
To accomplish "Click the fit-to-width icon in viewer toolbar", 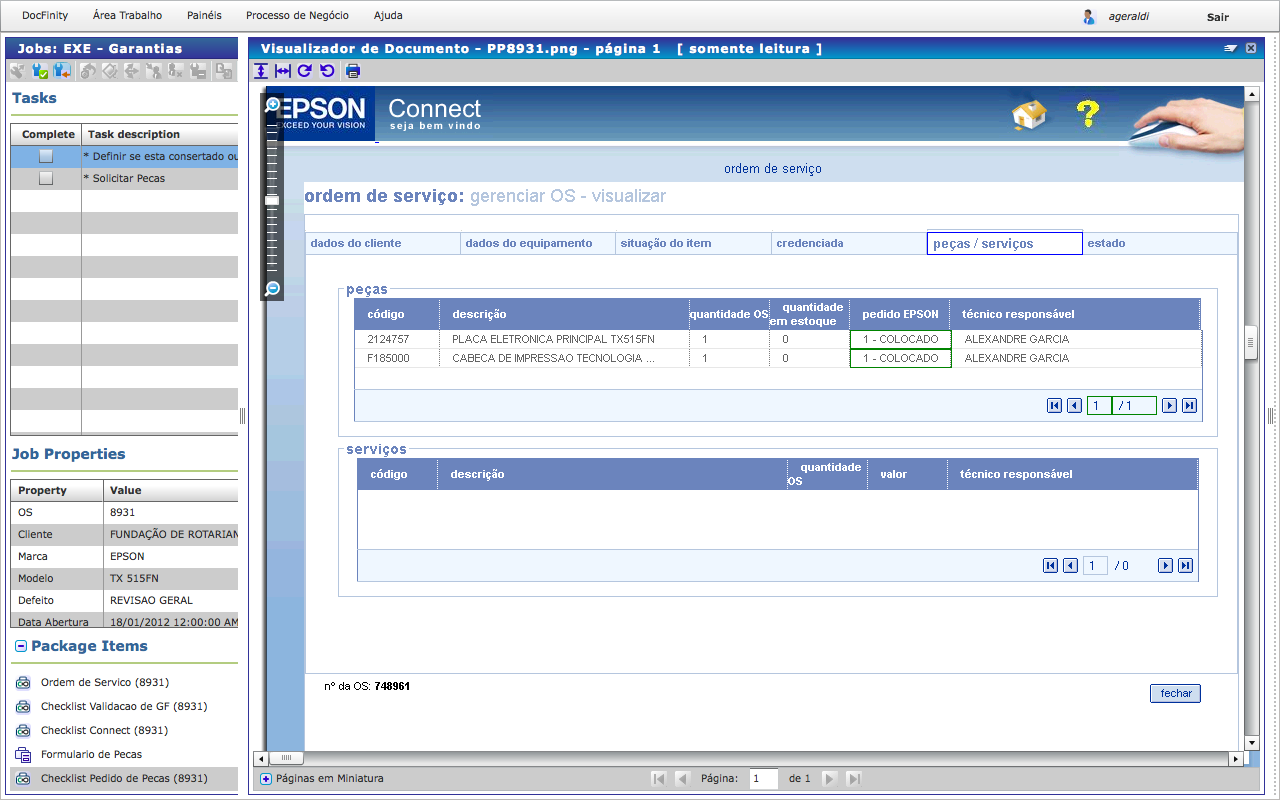I will point(283,71).
